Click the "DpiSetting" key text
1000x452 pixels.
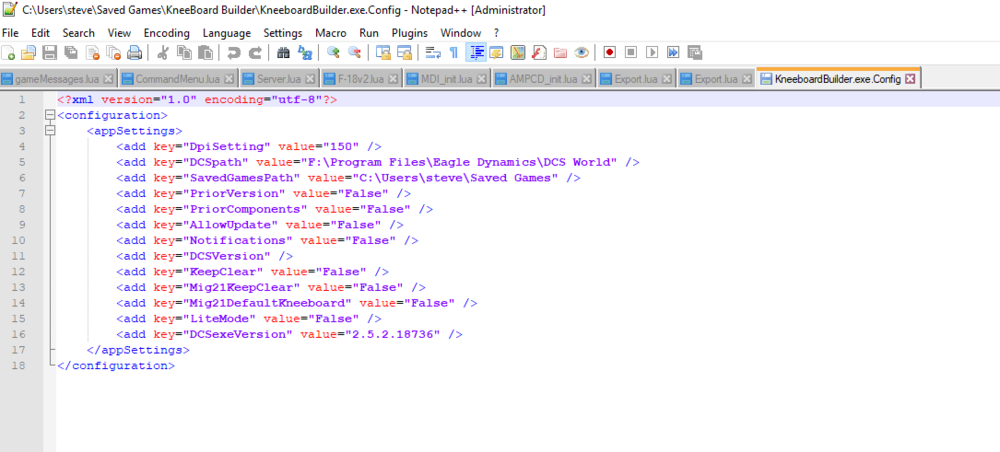pos(226,147)
